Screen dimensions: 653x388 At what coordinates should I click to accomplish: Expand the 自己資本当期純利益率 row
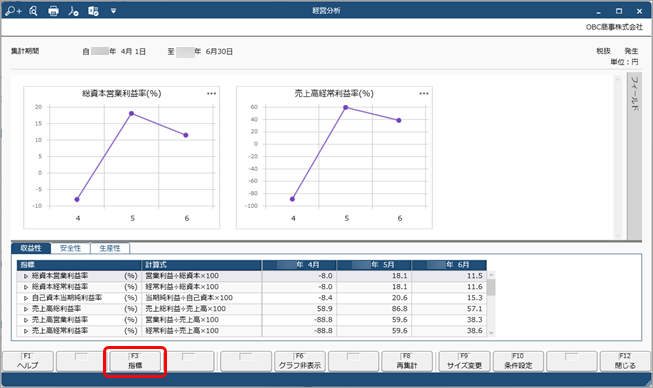26,298
